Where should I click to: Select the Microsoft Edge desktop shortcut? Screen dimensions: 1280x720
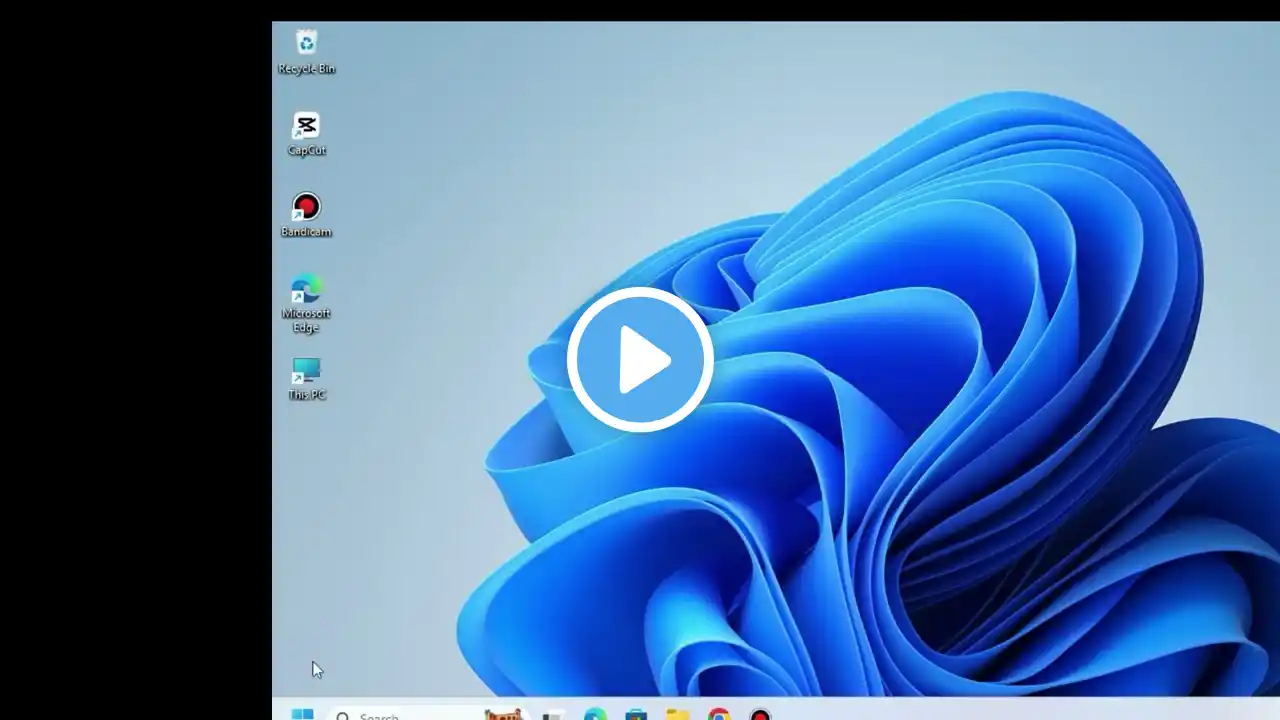[306, 304]
